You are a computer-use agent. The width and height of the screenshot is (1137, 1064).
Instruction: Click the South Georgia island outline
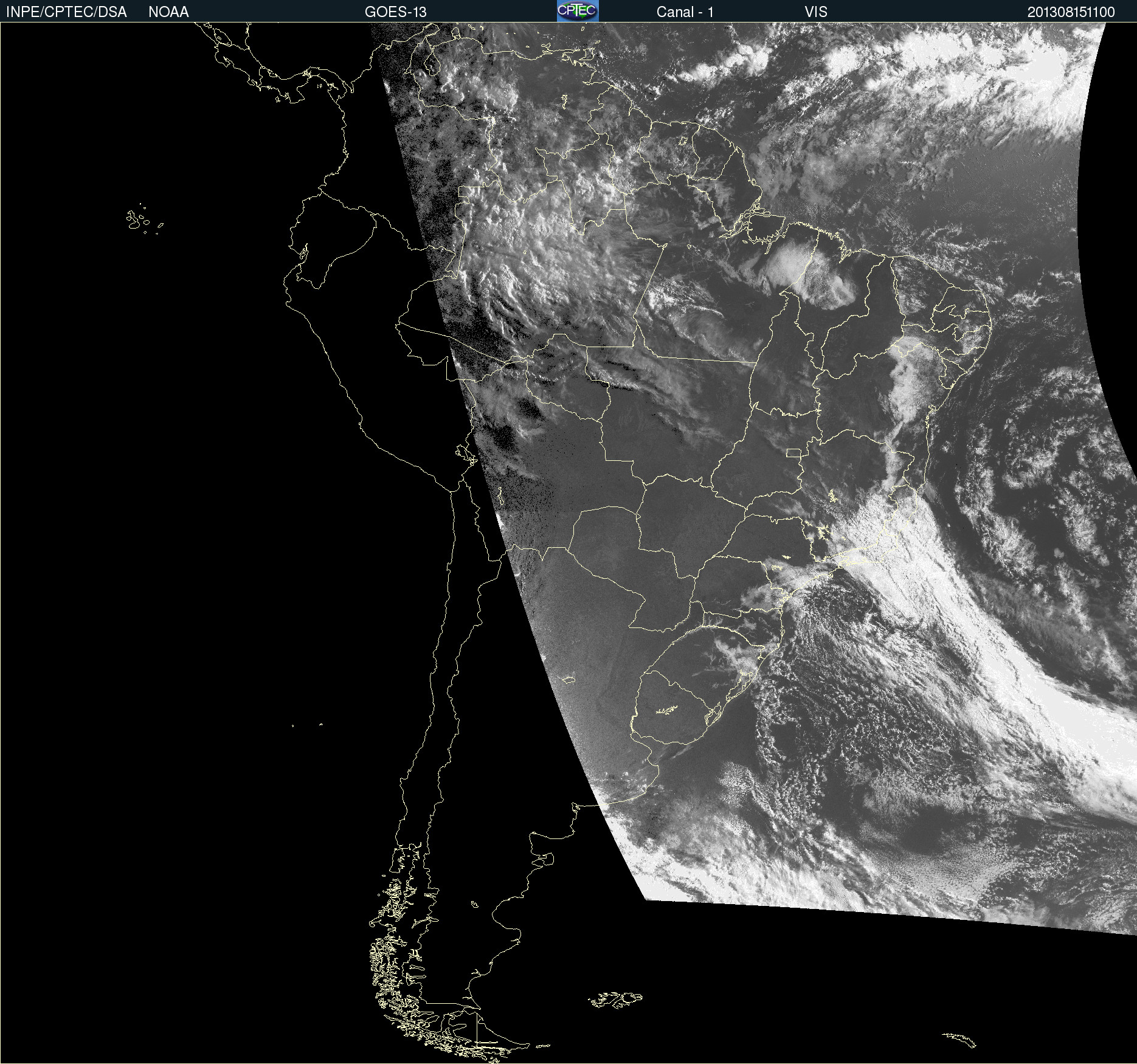(x=959, y=1039)
